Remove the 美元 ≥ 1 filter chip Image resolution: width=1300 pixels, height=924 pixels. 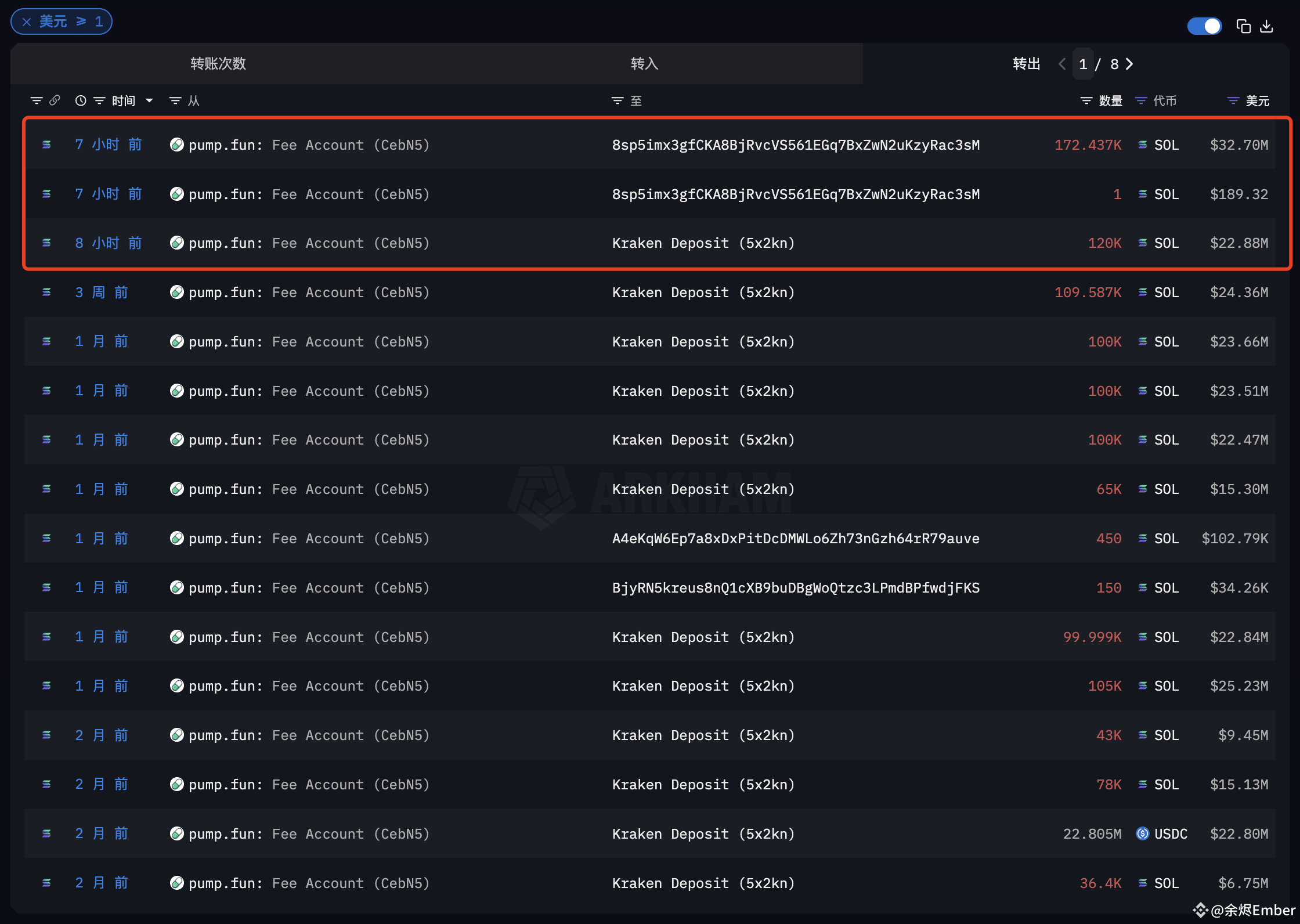(27, 21)
